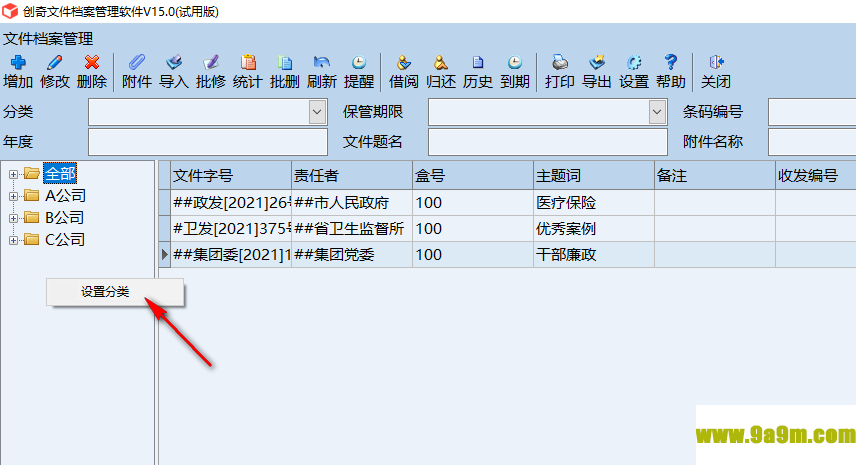Click the ##省卫生监督所 cell
This screenshot has width=856, height=465.
(352, 229)
